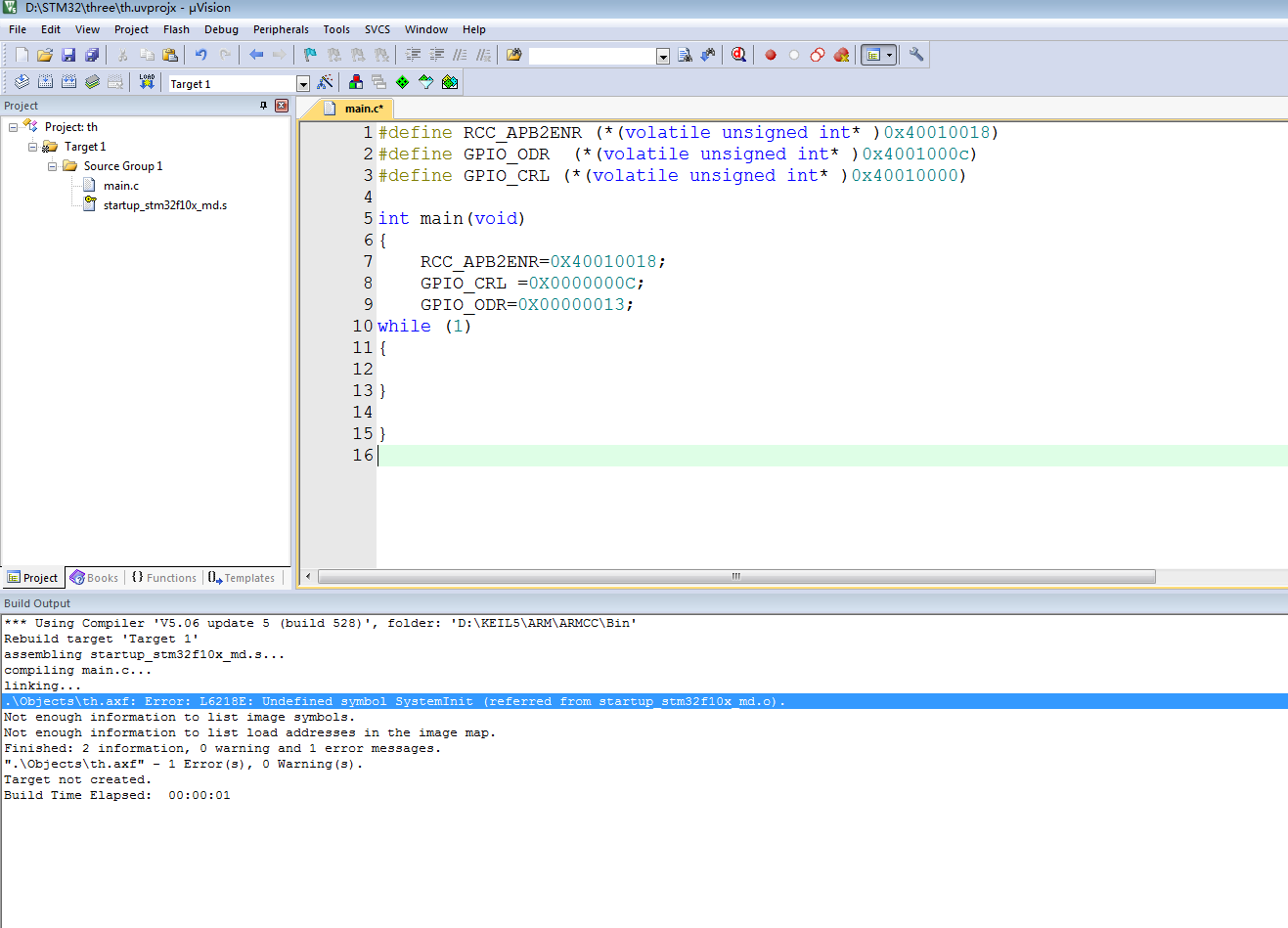Insert a breakpoint with the red dot icon

pyautogui.click(x=771, y=55)
